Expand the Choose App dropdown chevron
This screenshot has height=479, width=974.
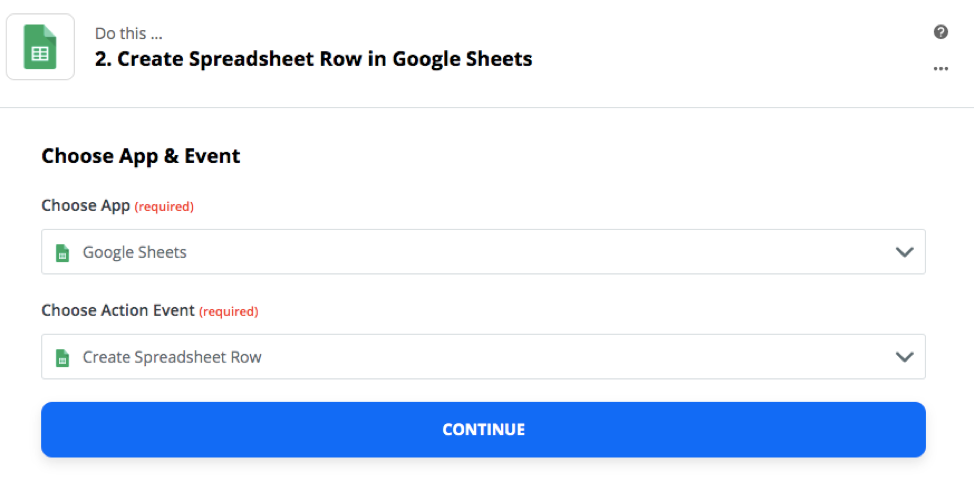pos(904,252)
